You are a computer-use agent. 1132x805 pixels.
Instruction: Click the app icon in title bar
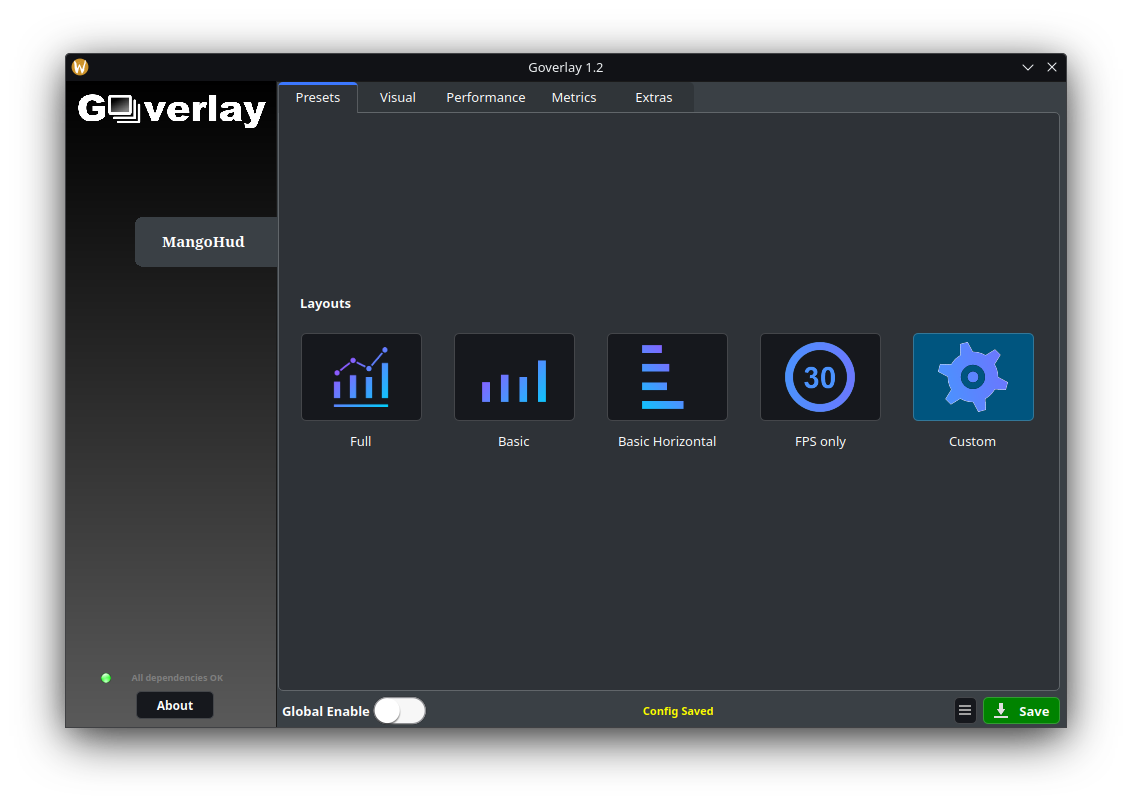(x=80, y=67)
